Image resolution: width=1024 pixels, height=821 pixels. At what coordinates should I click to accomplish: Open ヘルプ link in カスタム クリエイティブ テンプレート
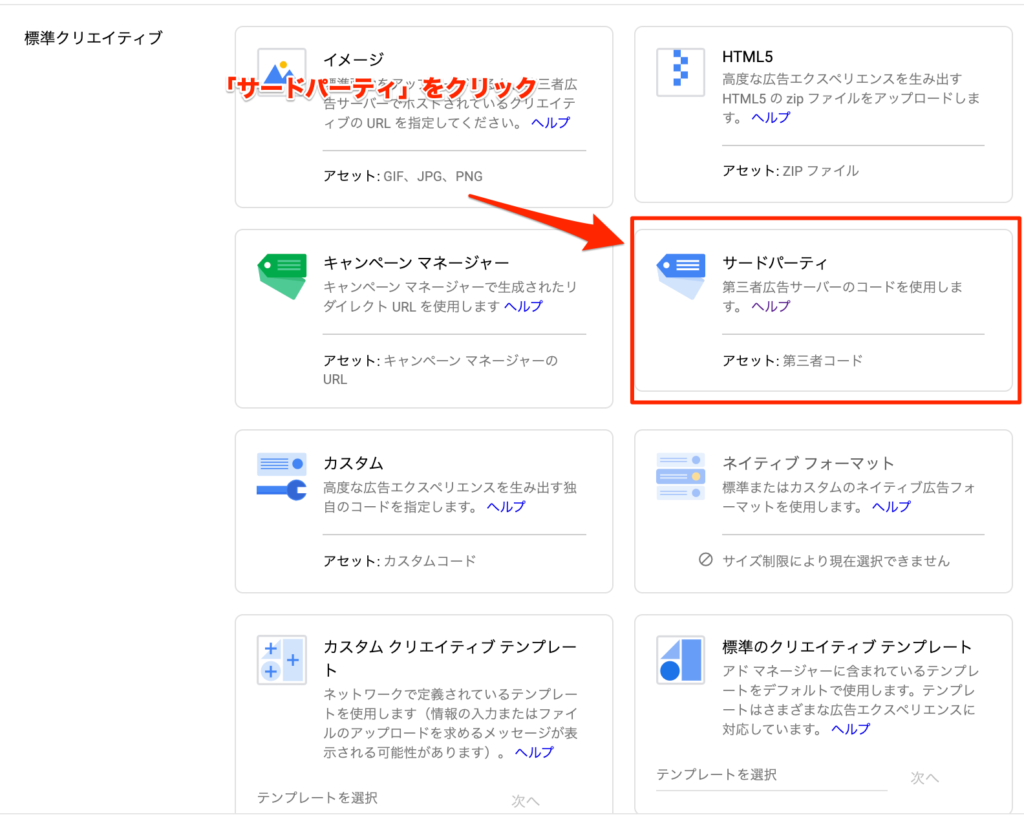tap(534, 752)
